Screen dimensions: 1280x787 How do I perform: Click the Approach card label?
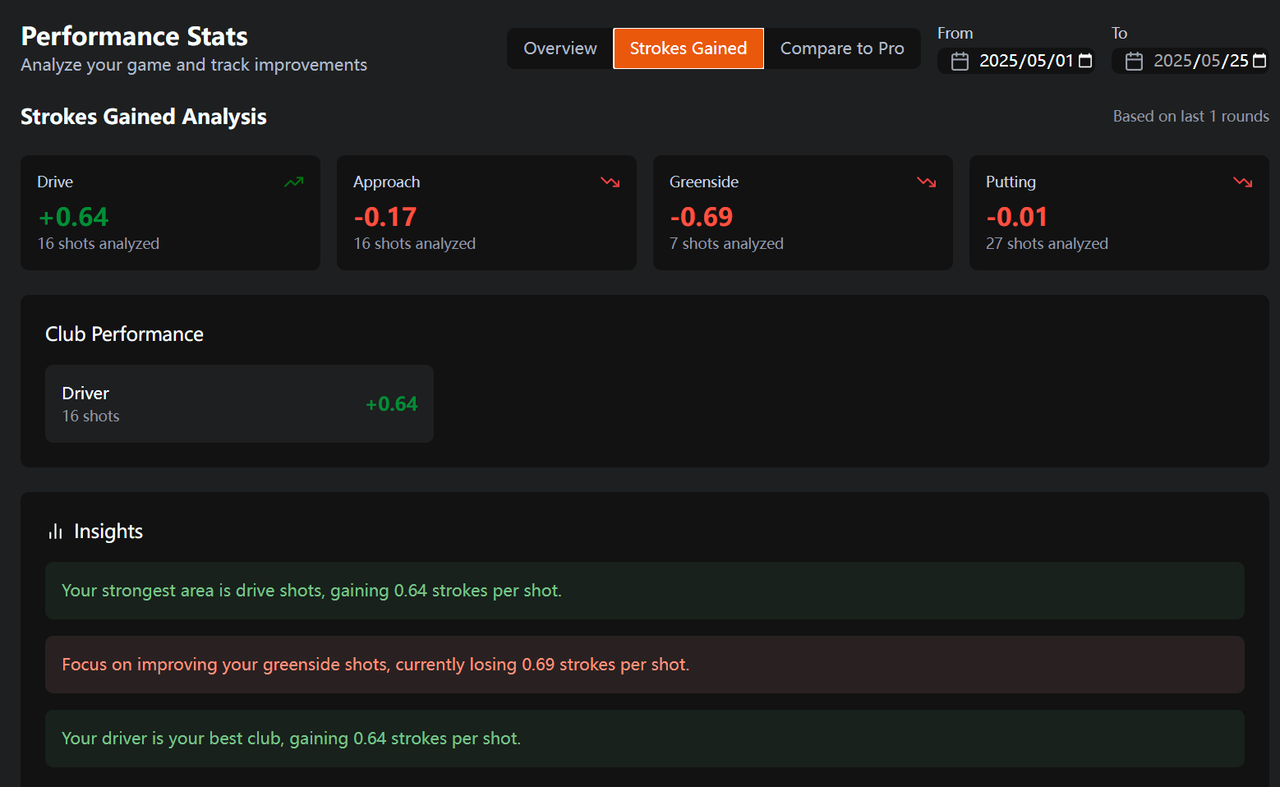click(x=386, y=182)
